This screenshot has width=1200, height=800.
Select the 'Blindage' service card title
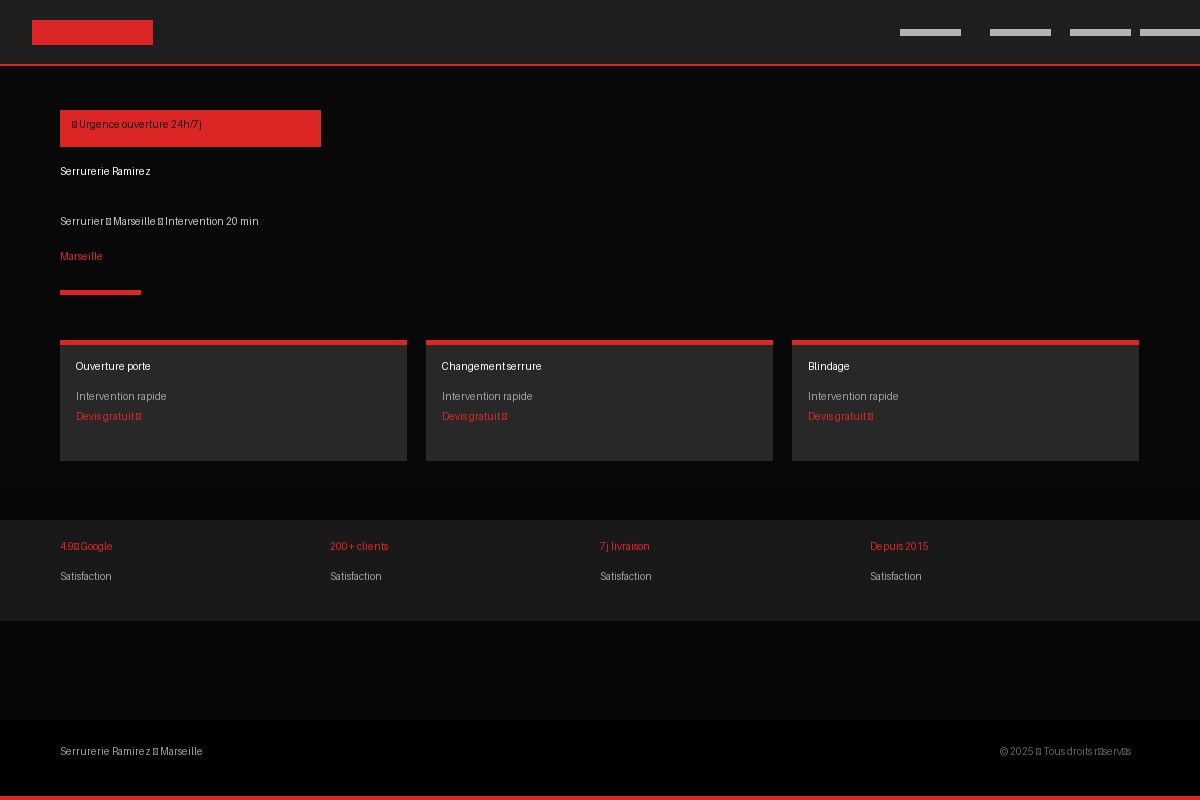828,367
